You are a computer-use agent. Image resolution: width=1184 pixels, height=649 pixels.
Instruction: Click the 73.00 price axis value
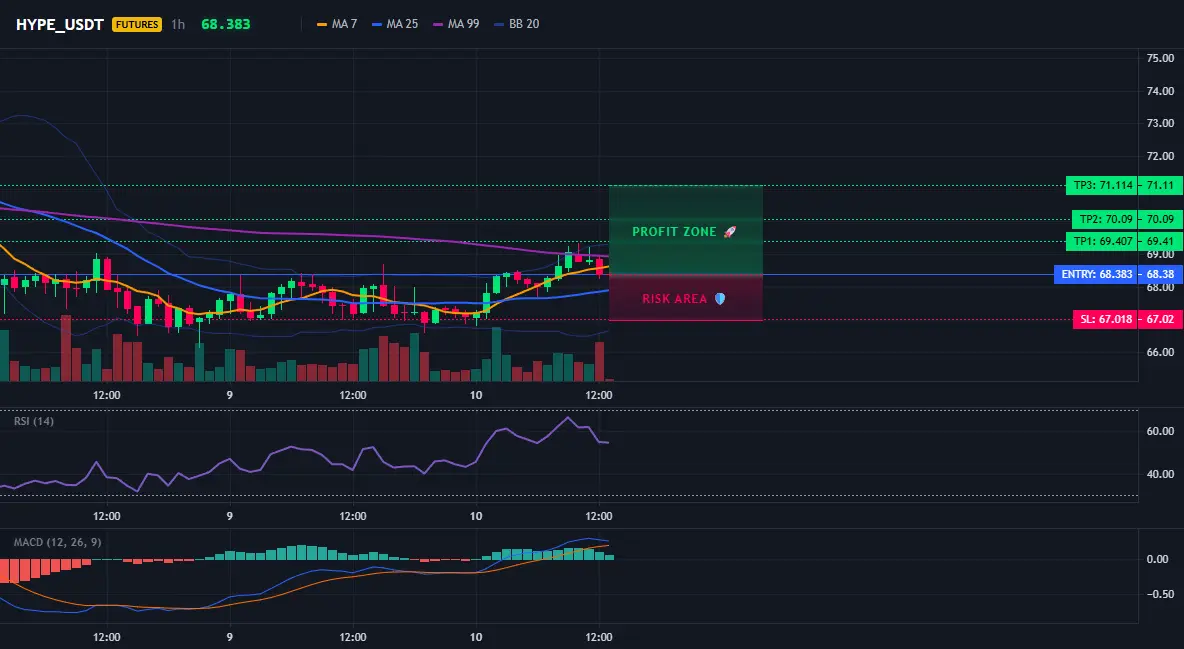tap(1160, 123)
